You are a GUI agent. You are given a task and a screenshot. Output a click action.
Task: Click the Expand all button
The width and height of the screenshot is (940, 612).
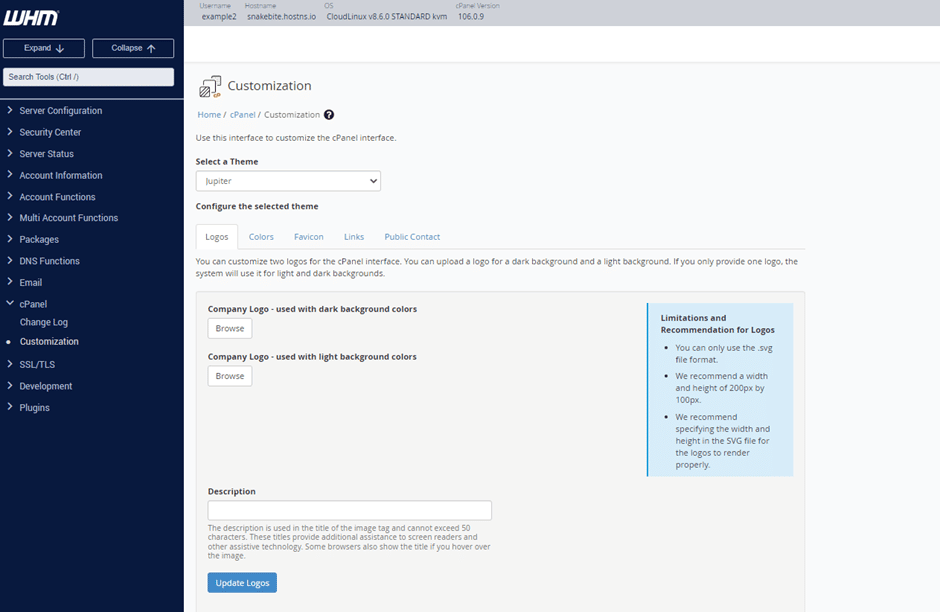point(44,48)
